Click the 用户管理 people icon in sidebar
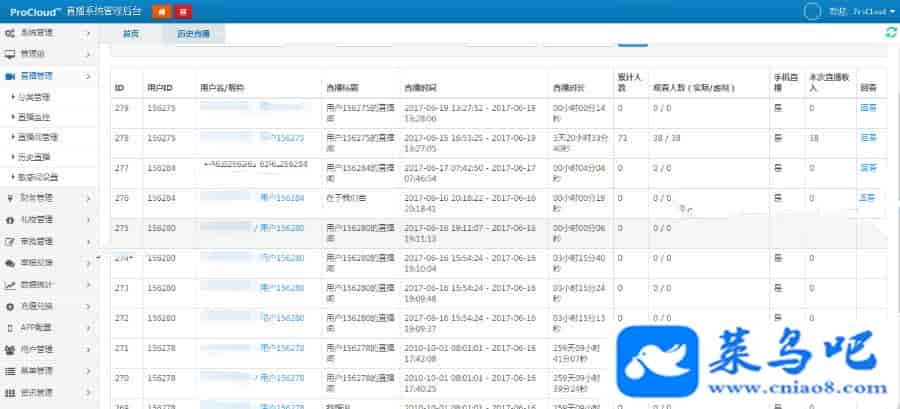Viewport: 900px width, 409px height. 10,349
